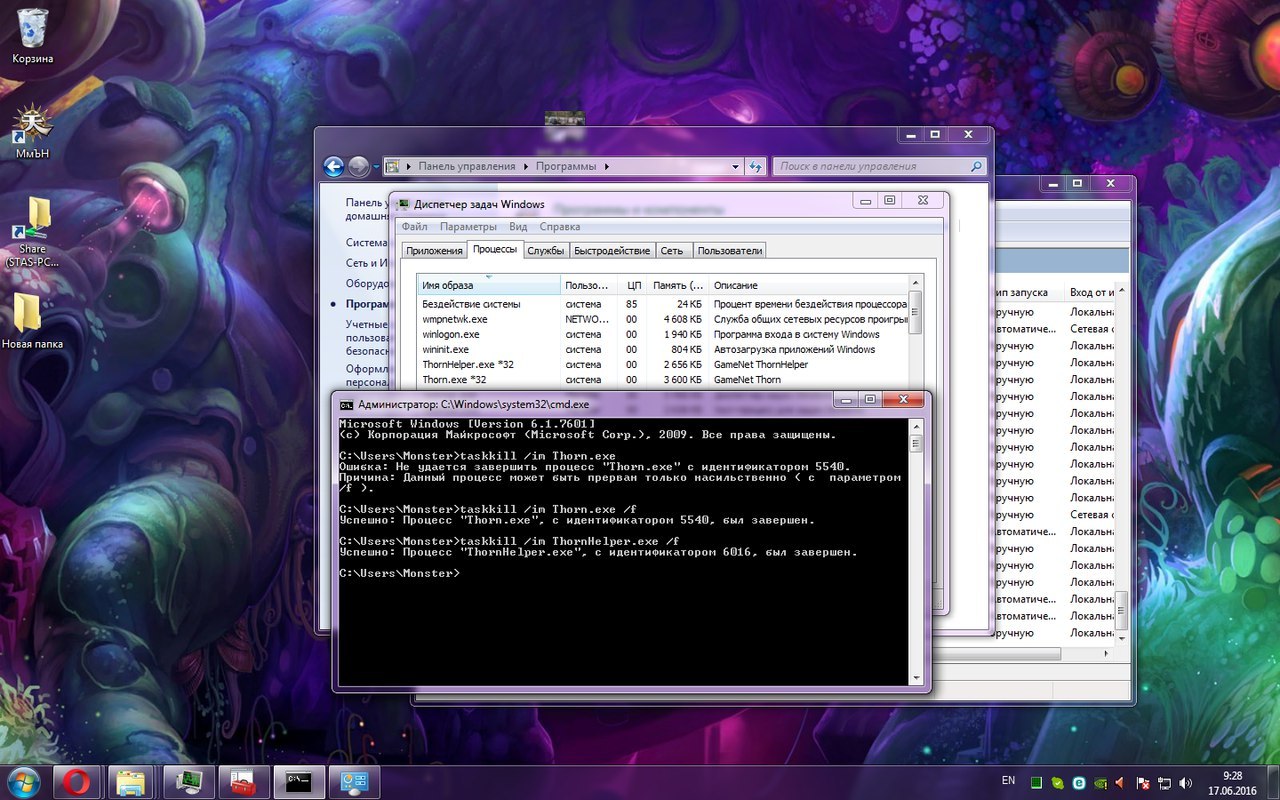Open the NVIDIA tray icon
Screen dimensions: 1280x800
(x=1100, y=782)
